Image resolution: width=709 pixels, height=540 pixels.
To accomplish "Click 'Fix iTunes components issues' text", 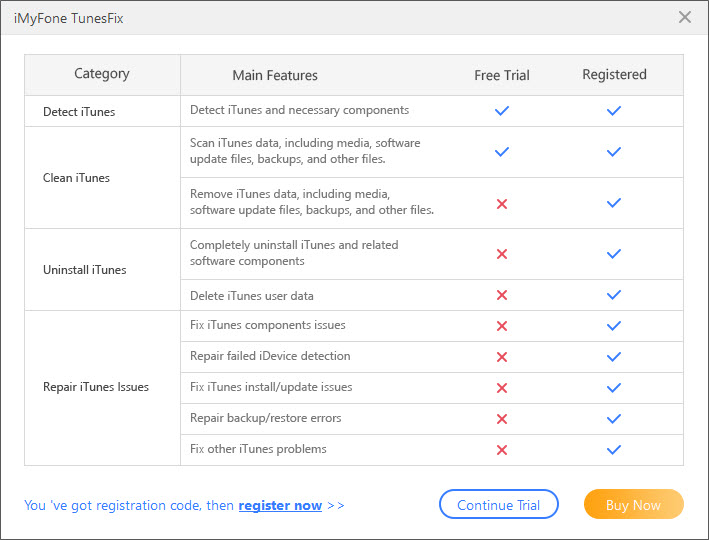I will (x=267, y=325).
